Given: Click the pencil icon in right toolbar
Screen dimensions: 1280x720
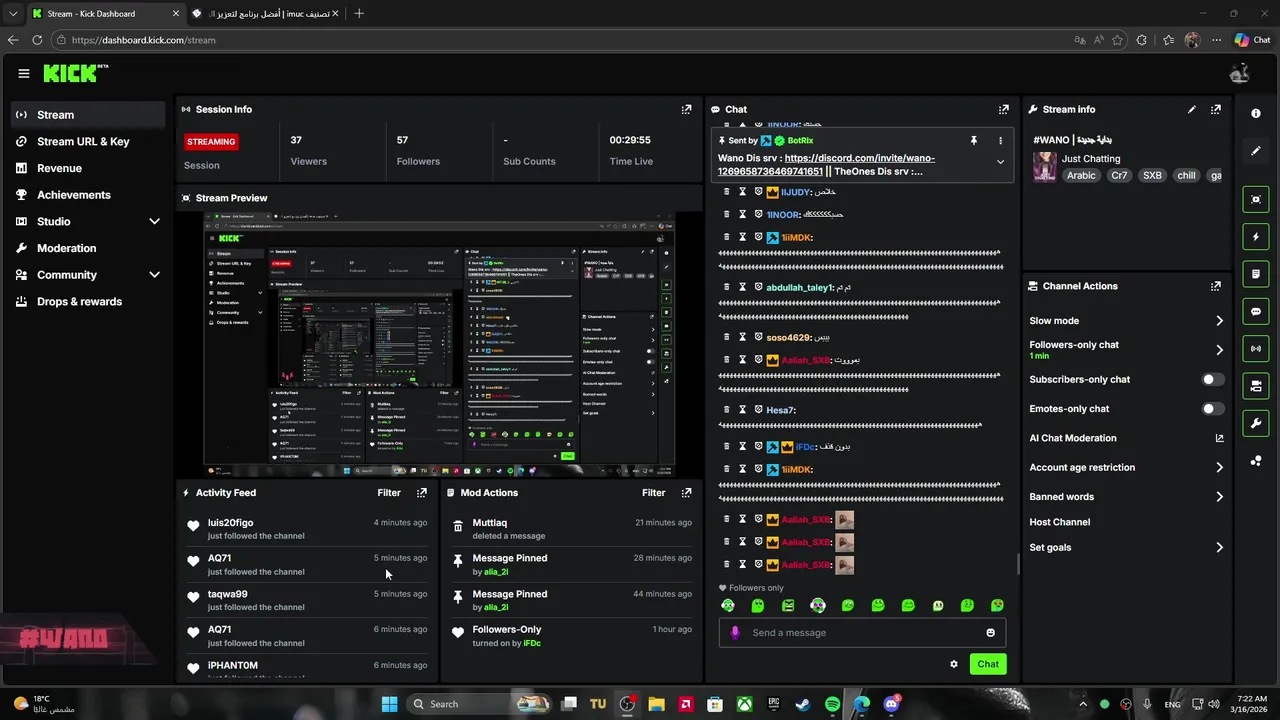Looking at the screenshot, I should coord(1256,151).
